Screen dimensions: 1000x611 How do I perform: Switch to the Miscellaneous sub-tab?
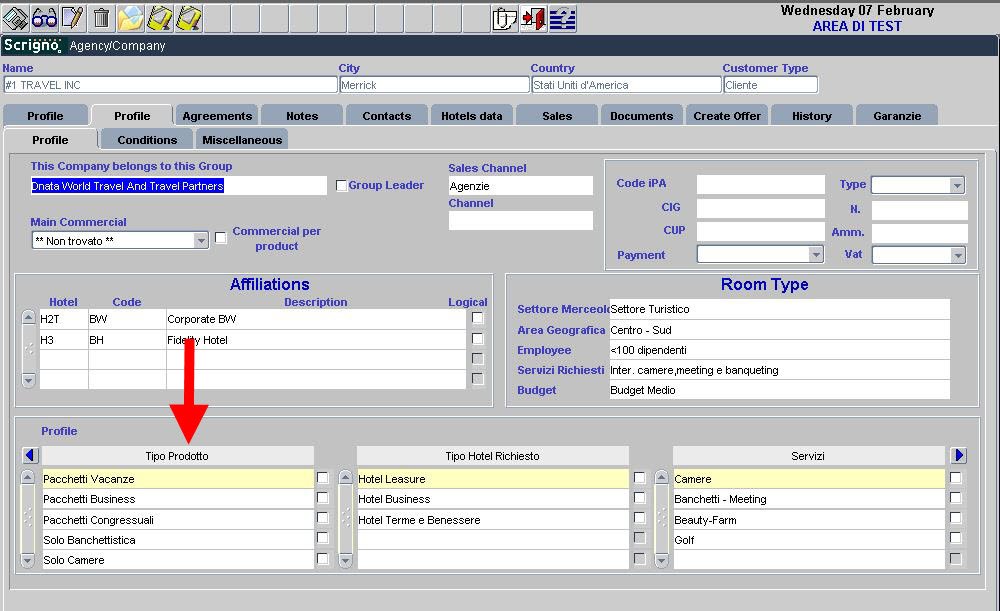[242, 140]
